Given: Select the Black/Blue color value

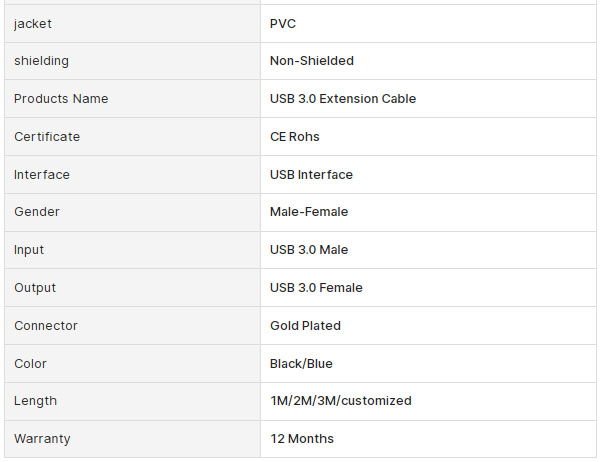Looking at the screenshot, I should pos(301,363).
